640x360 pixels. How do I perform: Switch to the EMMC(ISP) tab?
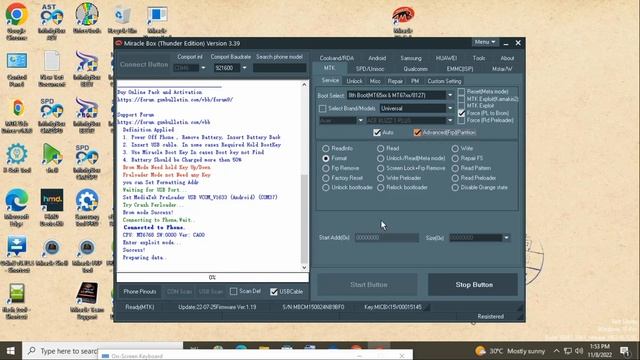click(x=460, y=69)
